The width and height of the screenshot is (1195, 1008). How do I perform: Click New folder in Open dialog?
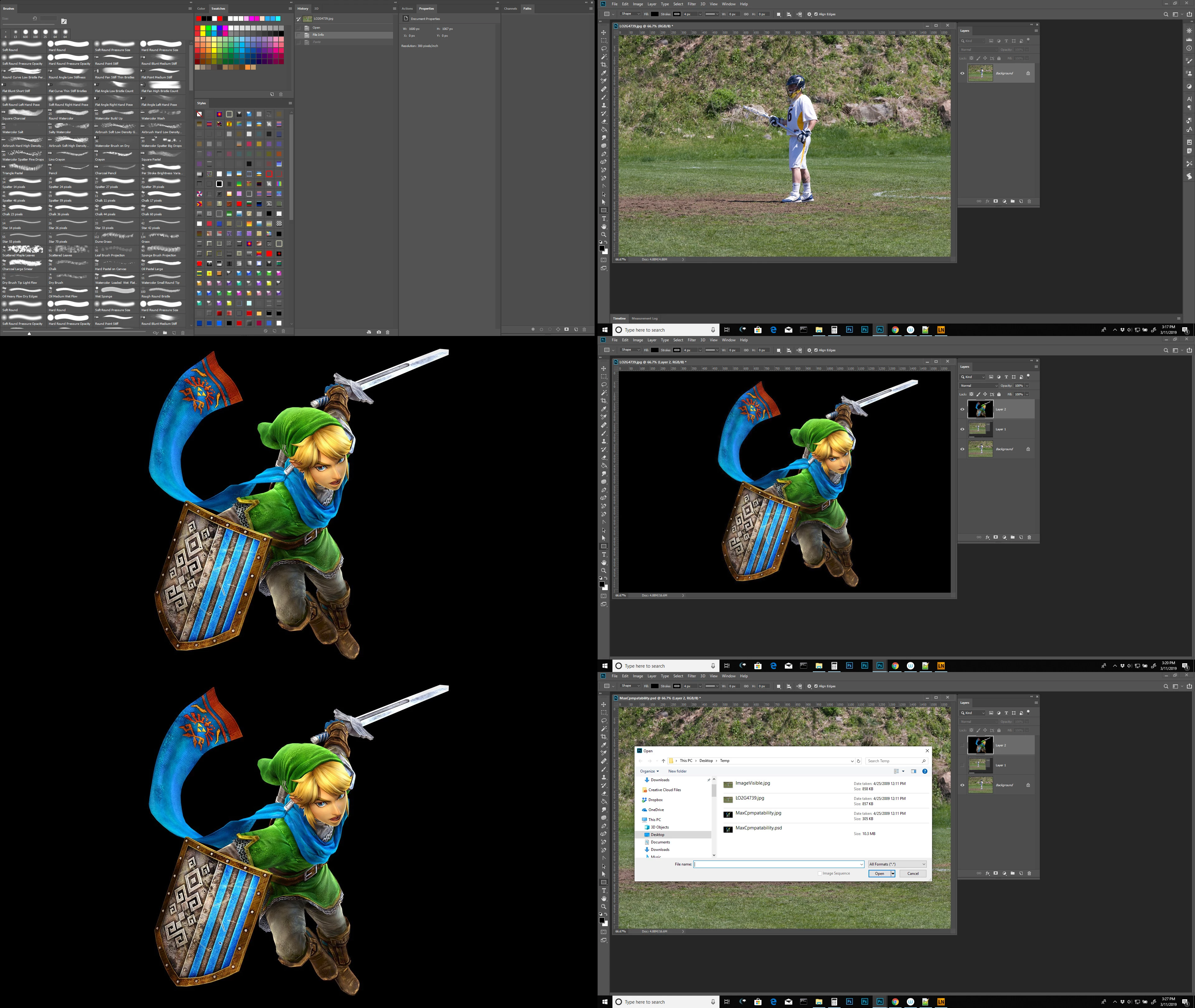tap(677, 771)
